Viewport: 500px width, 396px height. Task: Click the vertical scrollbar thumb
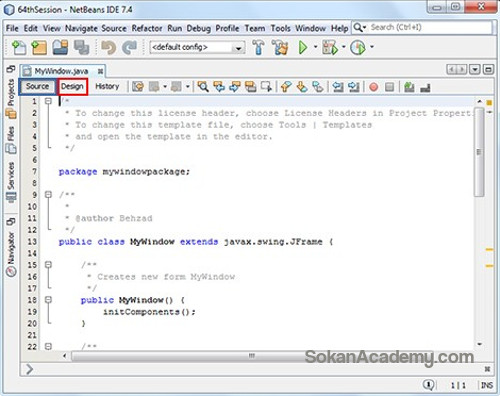coord(479,152)
